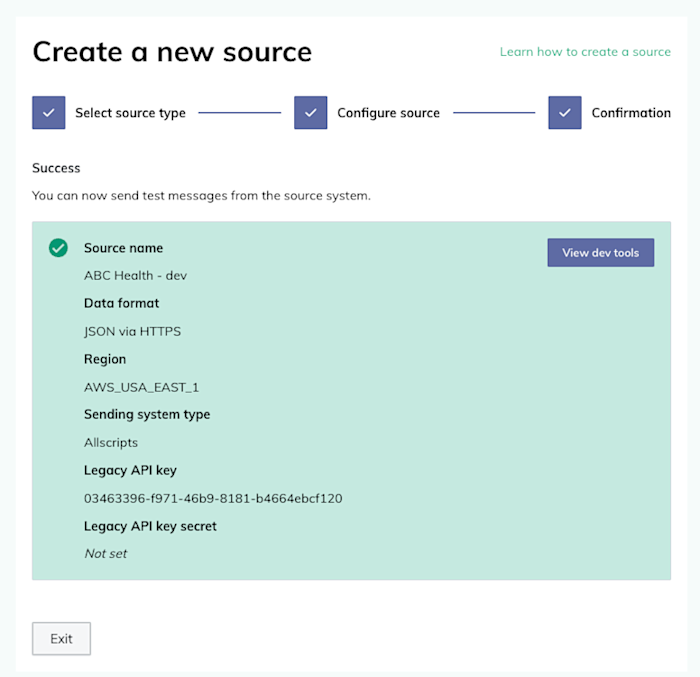Click the region value 'AWS_USA_EAST_1'

pos(142,387)
